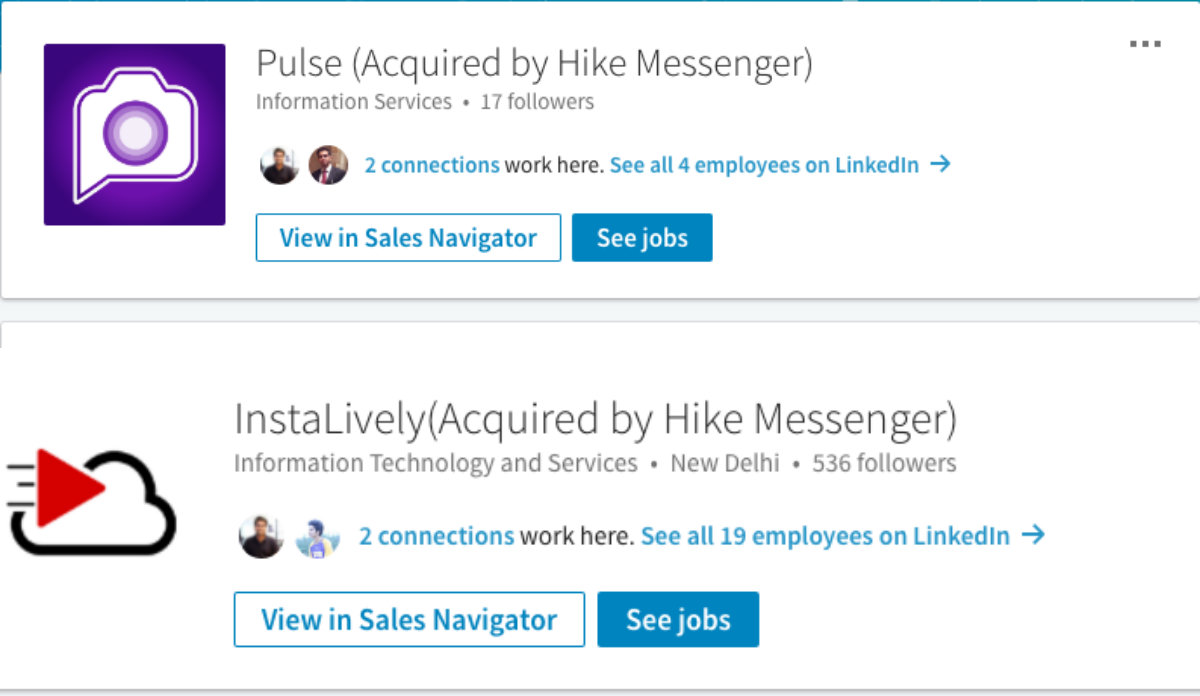Click 'See jobs' button for Pulse
The height and width of the screenshot is (696, 1200).
(642, 238)
